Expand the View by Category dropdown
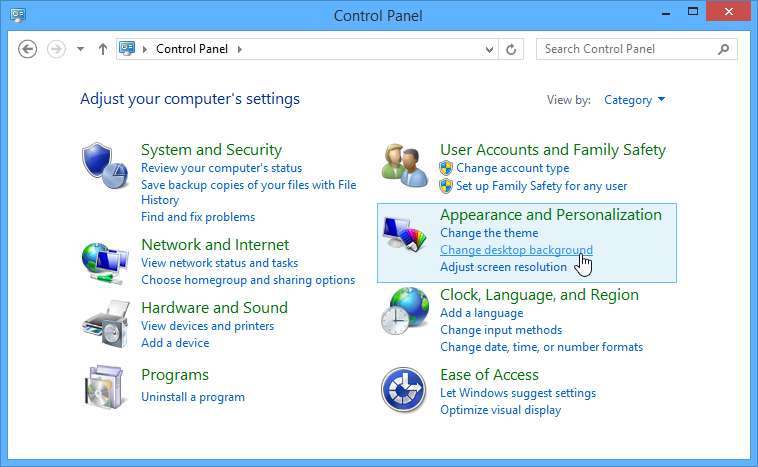Image resolution: width=758 pixels, height=467 pixels. tap(635, 100)
